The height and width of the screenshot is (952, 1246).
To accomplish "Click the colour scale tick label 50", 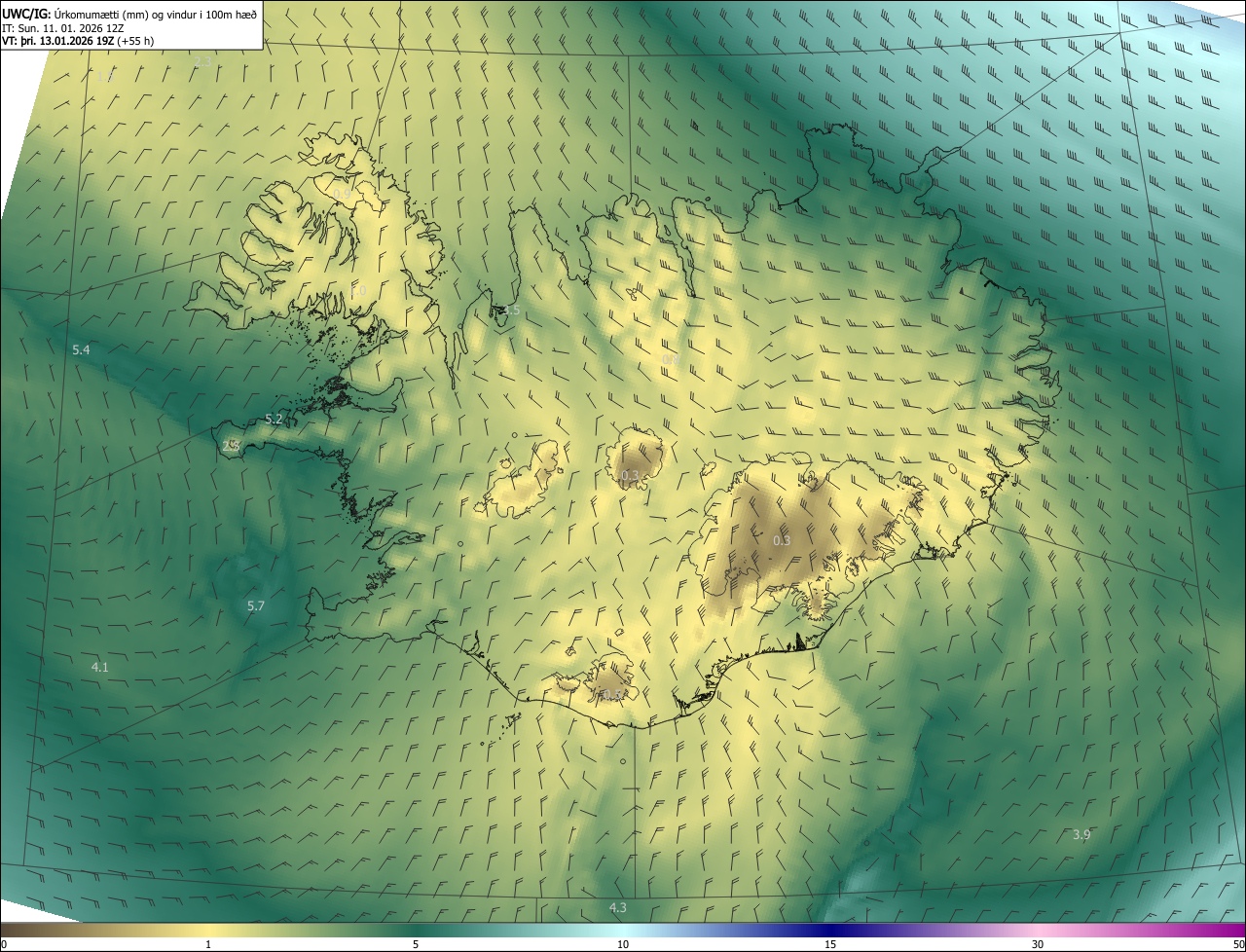I will coord(1238,945).
